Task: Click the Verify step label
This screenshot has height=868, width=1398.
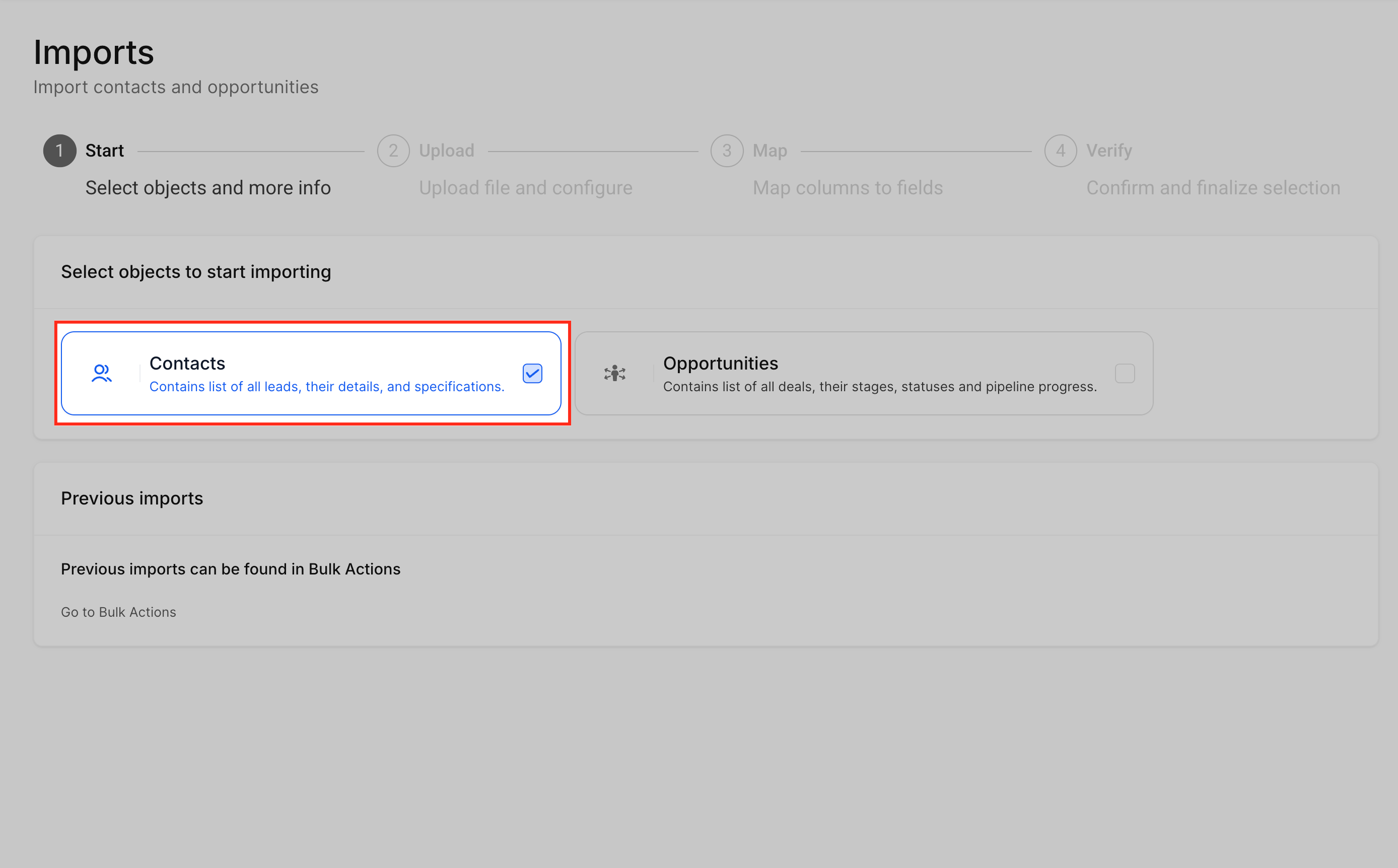Action: coord(1109,151)
